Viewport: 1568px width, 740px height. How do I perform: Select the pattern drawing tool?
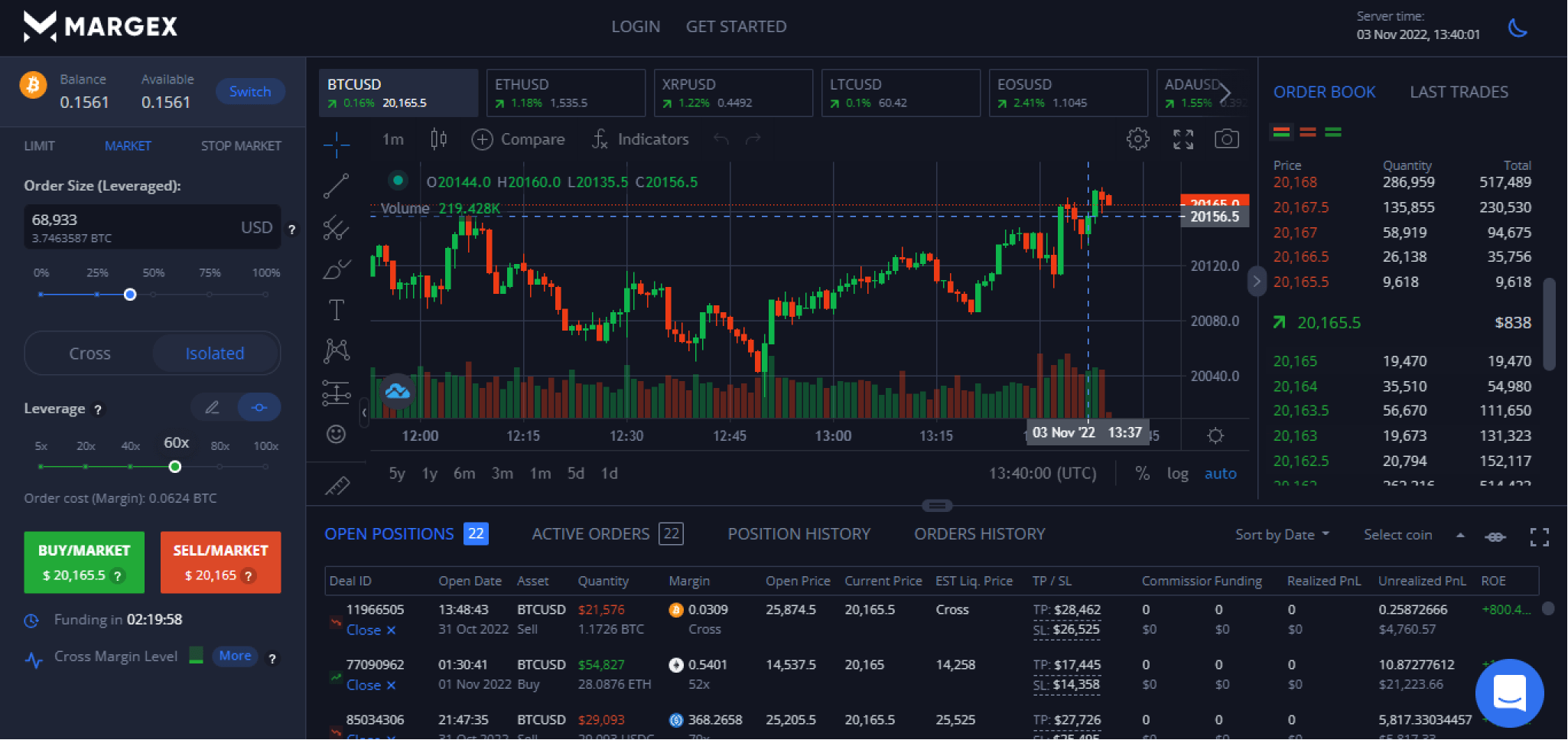(337, 351)
